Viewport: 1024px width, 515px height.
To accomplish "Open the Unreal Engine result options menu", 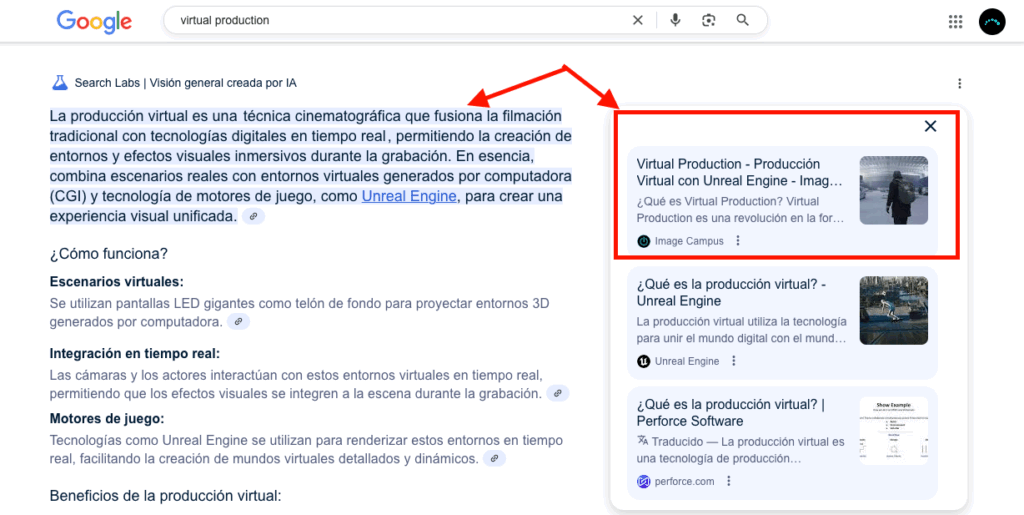I will 733,361.
